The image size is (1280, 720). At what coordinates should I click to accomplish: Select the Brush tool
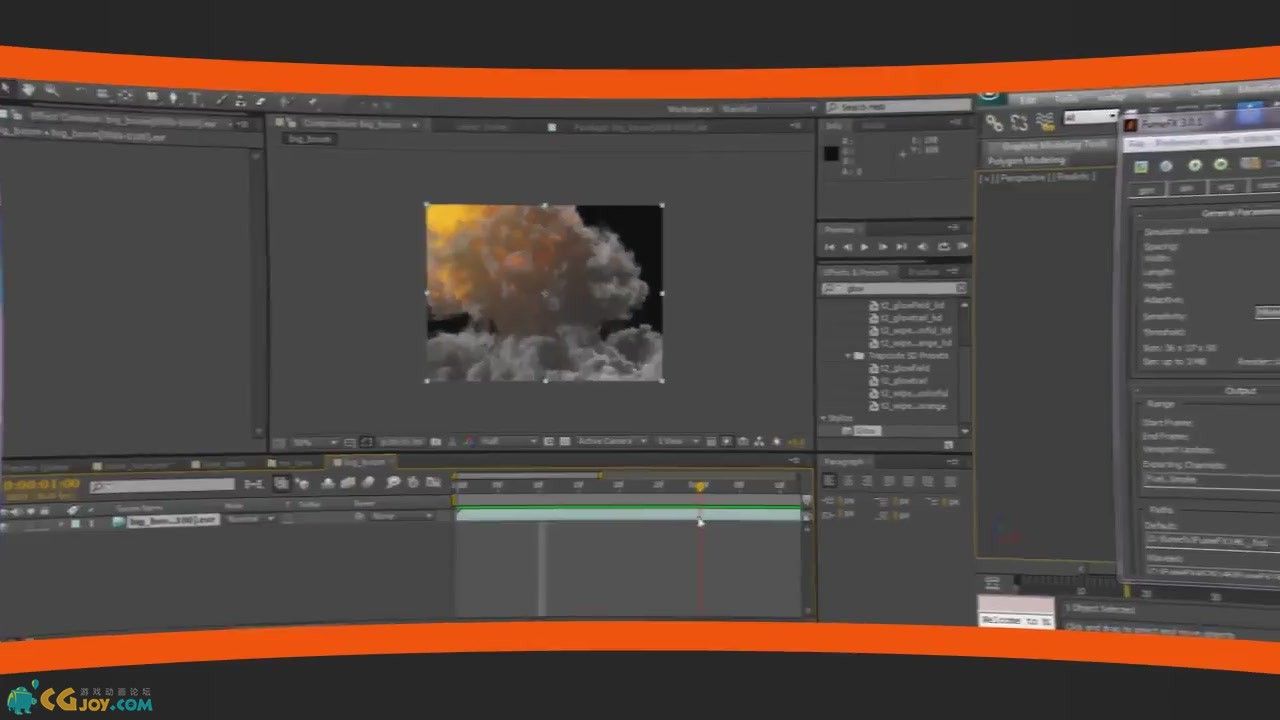(221, 99)
